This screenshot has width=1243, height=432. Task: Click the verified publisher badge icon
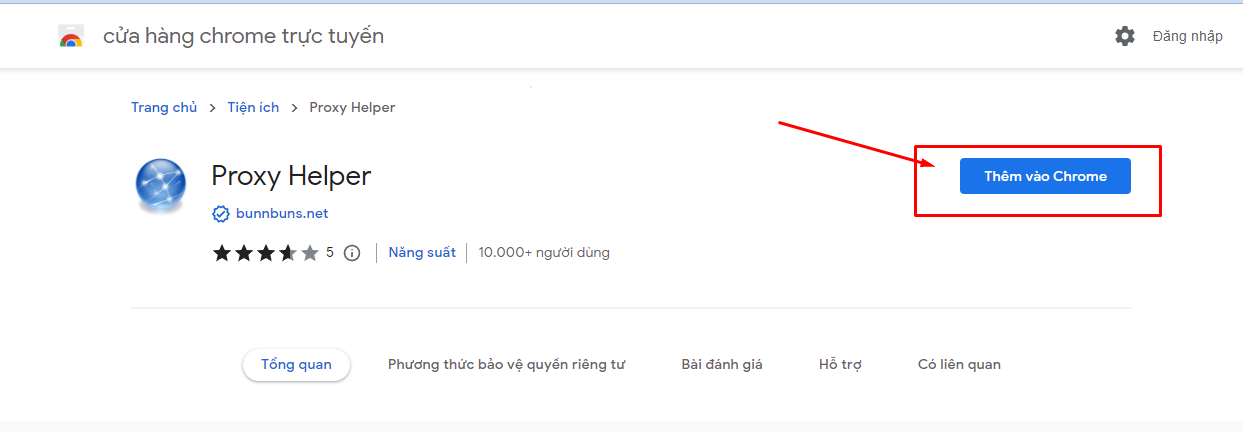(221, 214)
